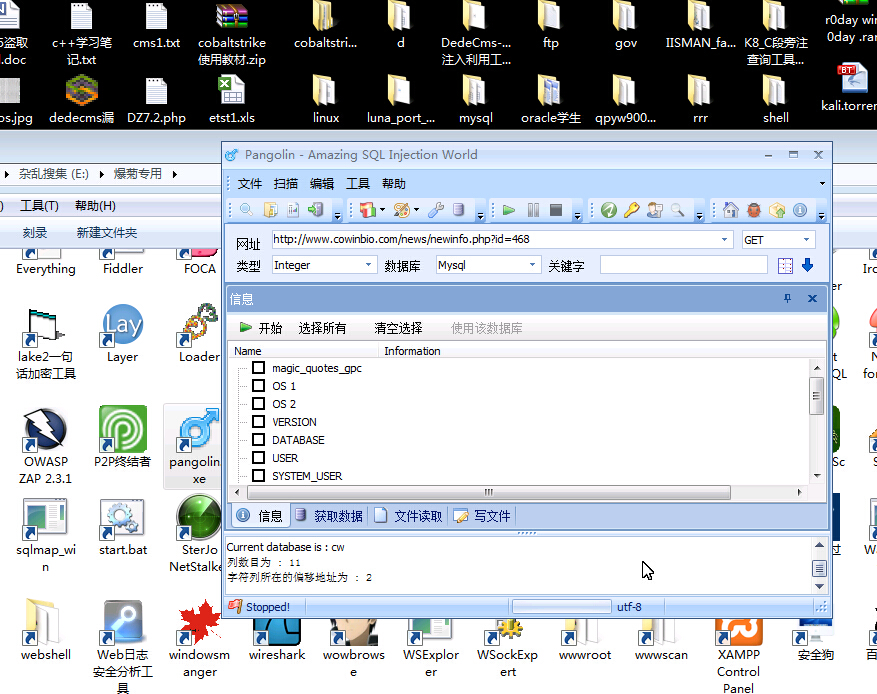The width and height of the screenshot is (877, 694).
Task: Click the language flag icon in Pangolin toolbar
Action: point(367,210)
